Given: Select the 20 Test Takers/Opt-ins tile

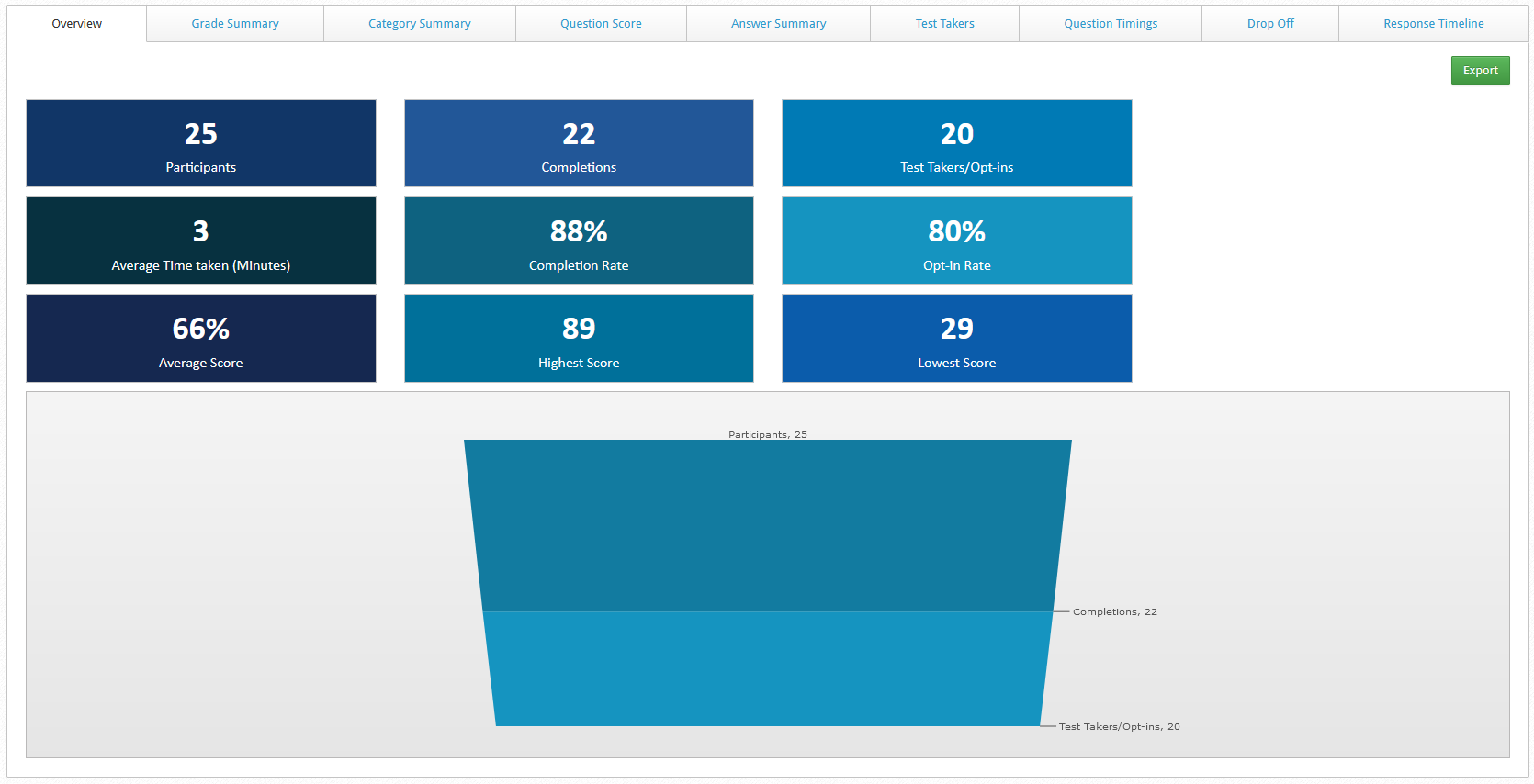Looking at the screenshot, I should click(x=956, y=143).
